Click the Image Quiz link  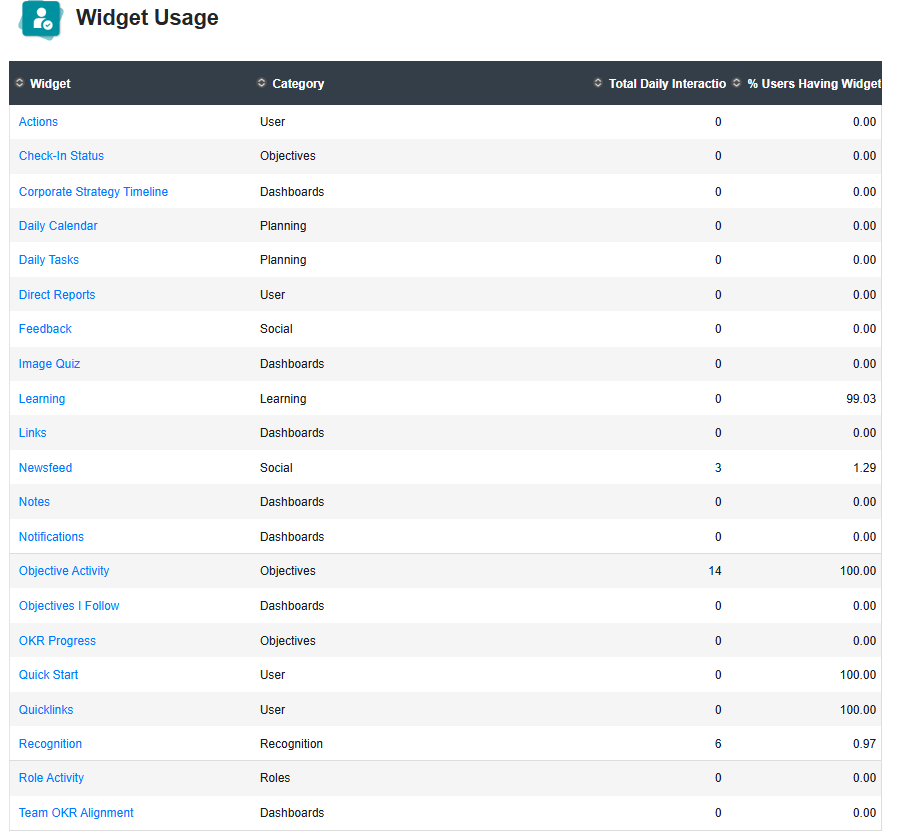[49, 364]
